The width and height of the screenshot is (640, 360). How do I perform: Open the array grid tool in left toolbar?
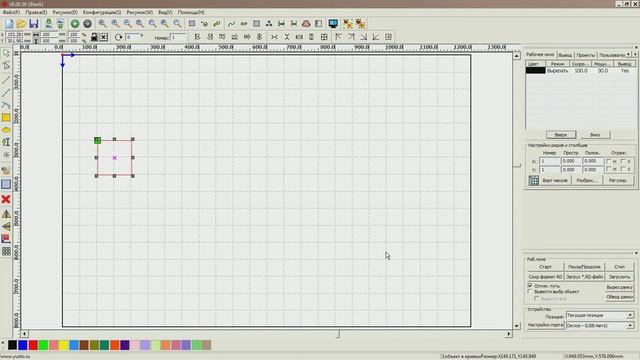pos(6,251)
